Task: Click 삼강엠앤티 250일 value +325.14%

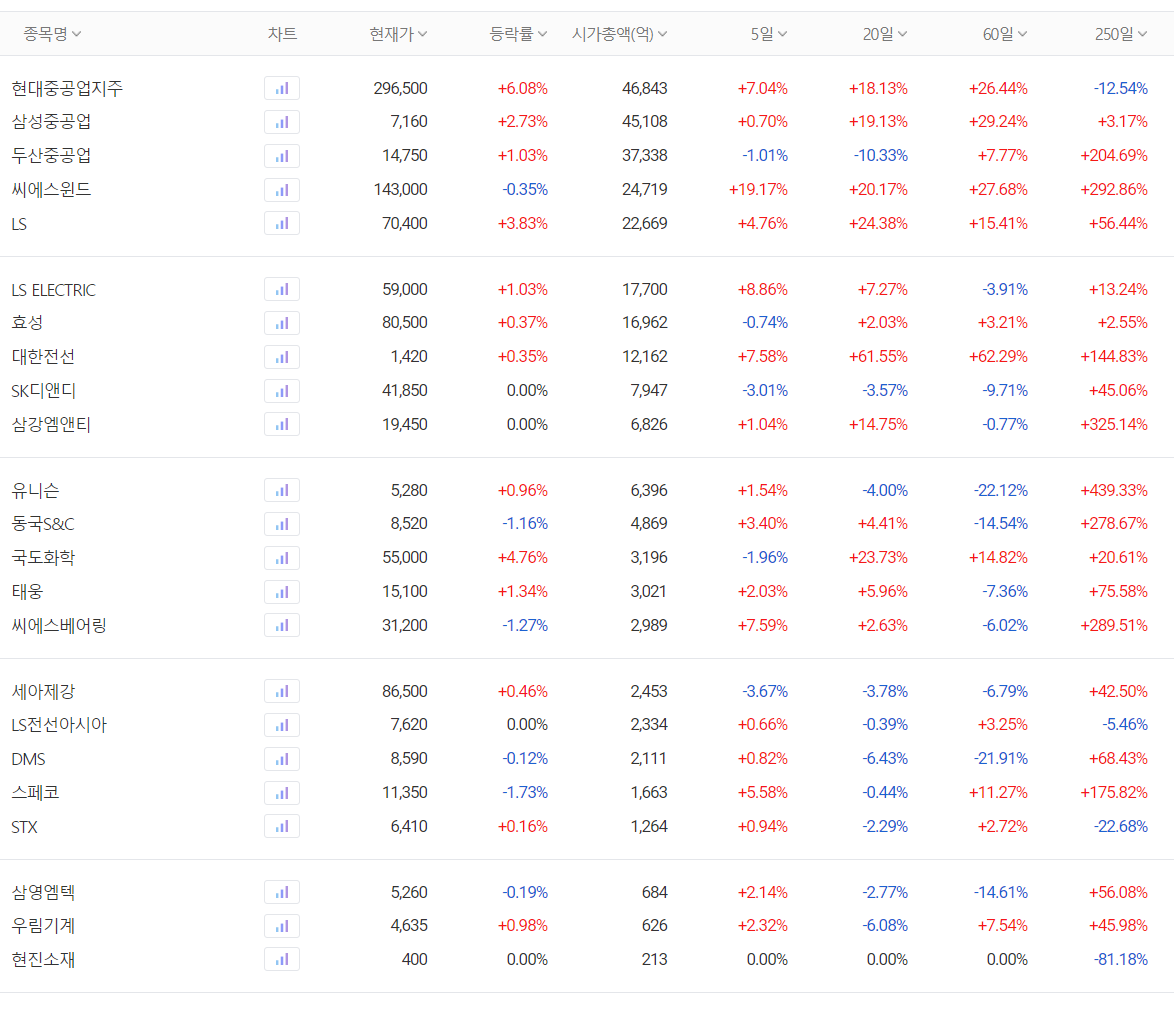Action: [x=1113, y=424]
